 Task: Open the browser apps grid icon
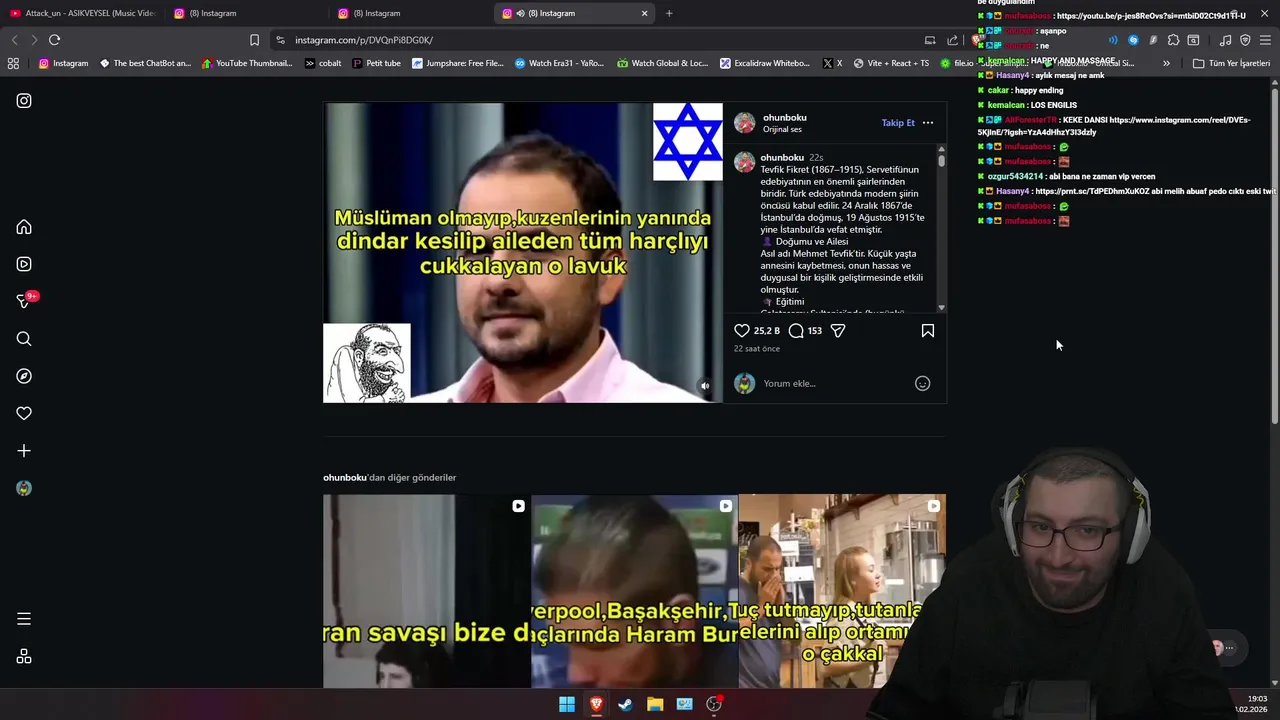[x=13, y=63]
